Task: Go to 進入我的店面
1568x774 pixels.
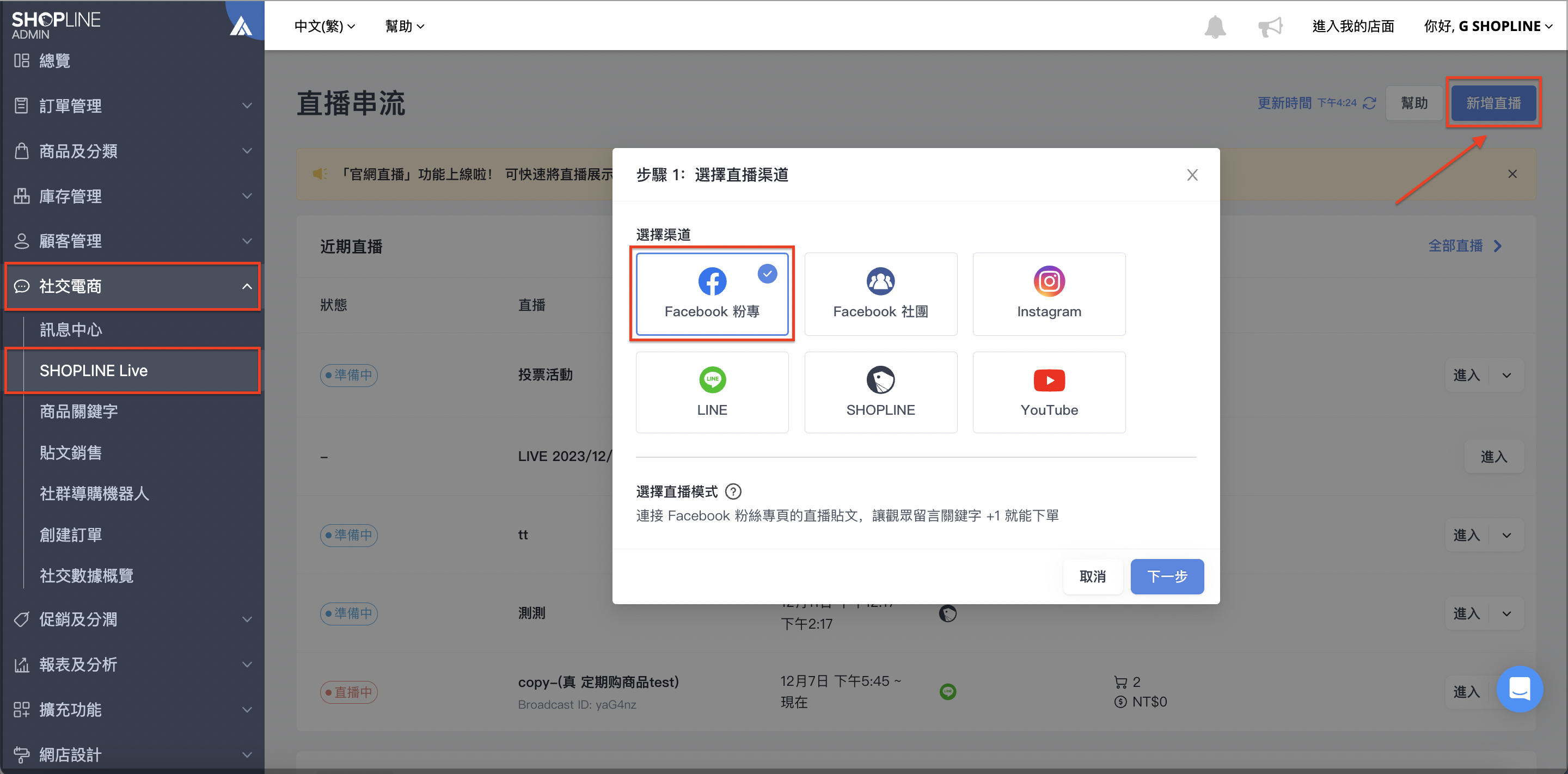Action: click(x=1352, y=26)
